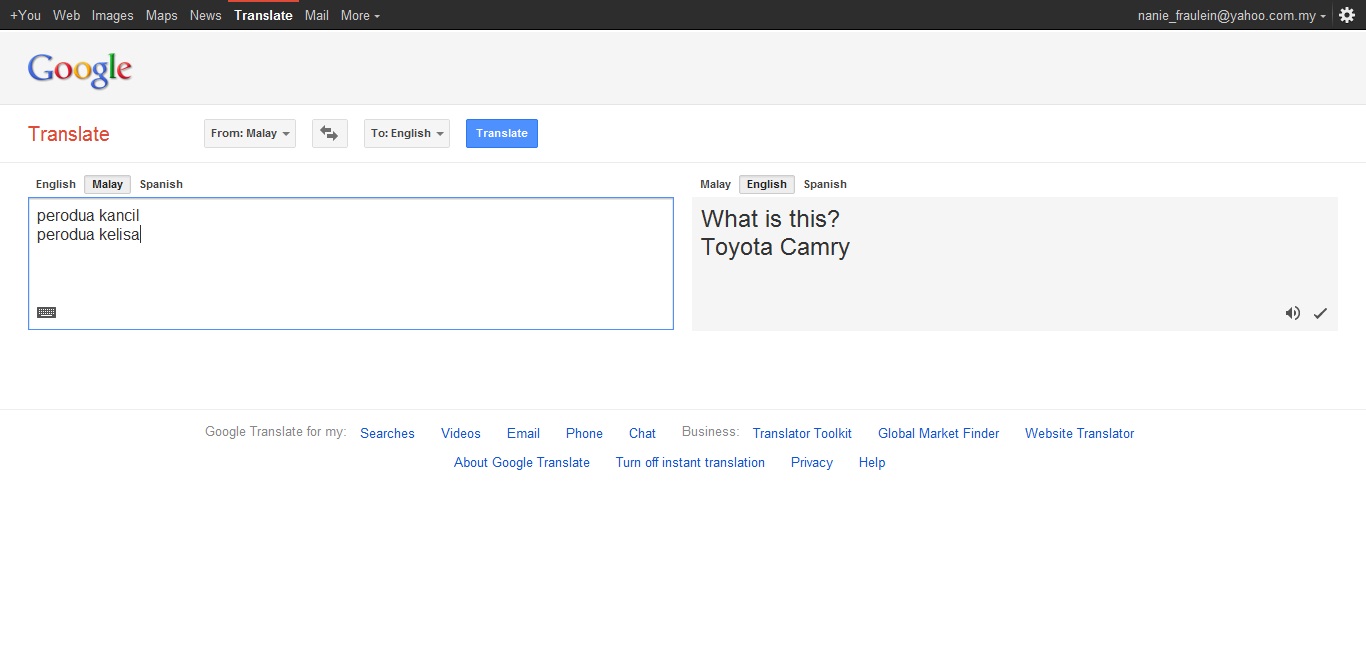Open the Videos link
The width and height of the screenshot is (1366, 667).
[461, 433]
